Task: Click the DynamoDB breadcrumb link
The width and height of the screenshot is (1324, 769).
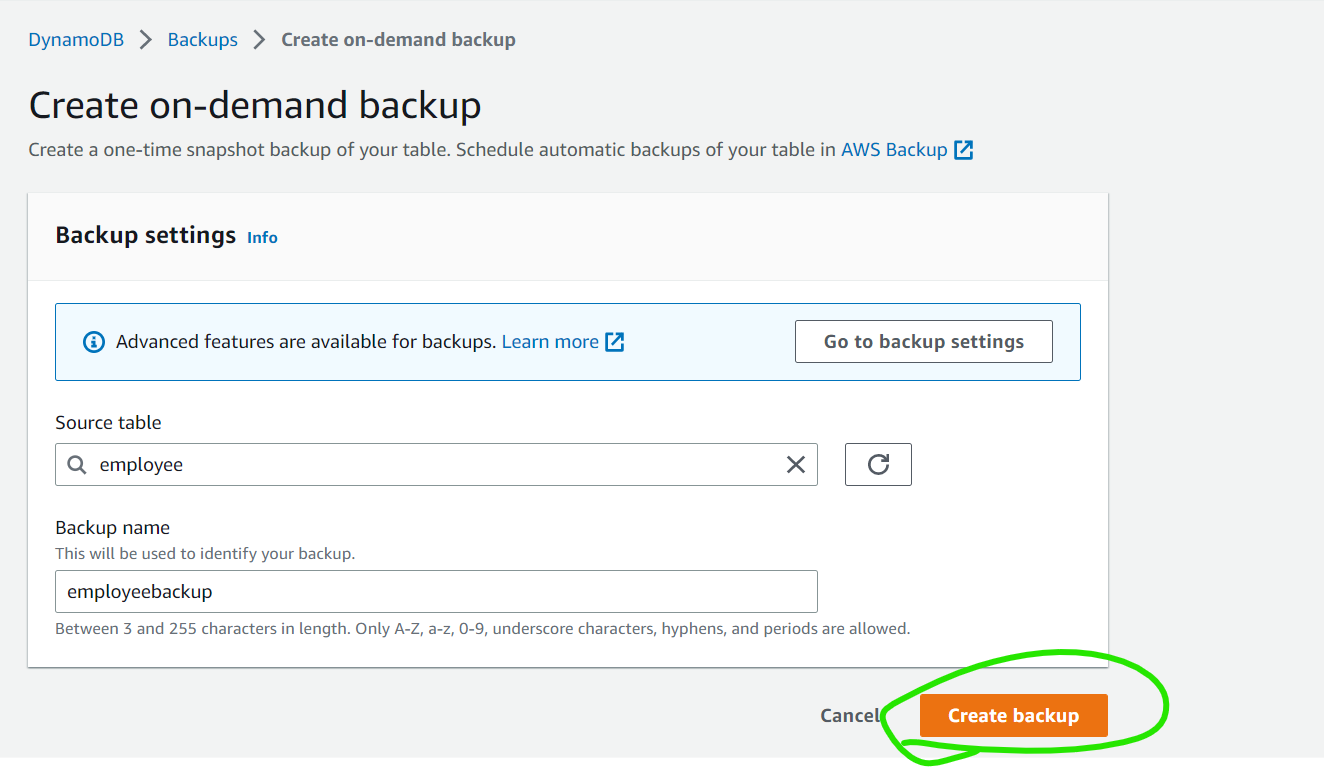Action: pyautogui.click(x=76, y=40)
